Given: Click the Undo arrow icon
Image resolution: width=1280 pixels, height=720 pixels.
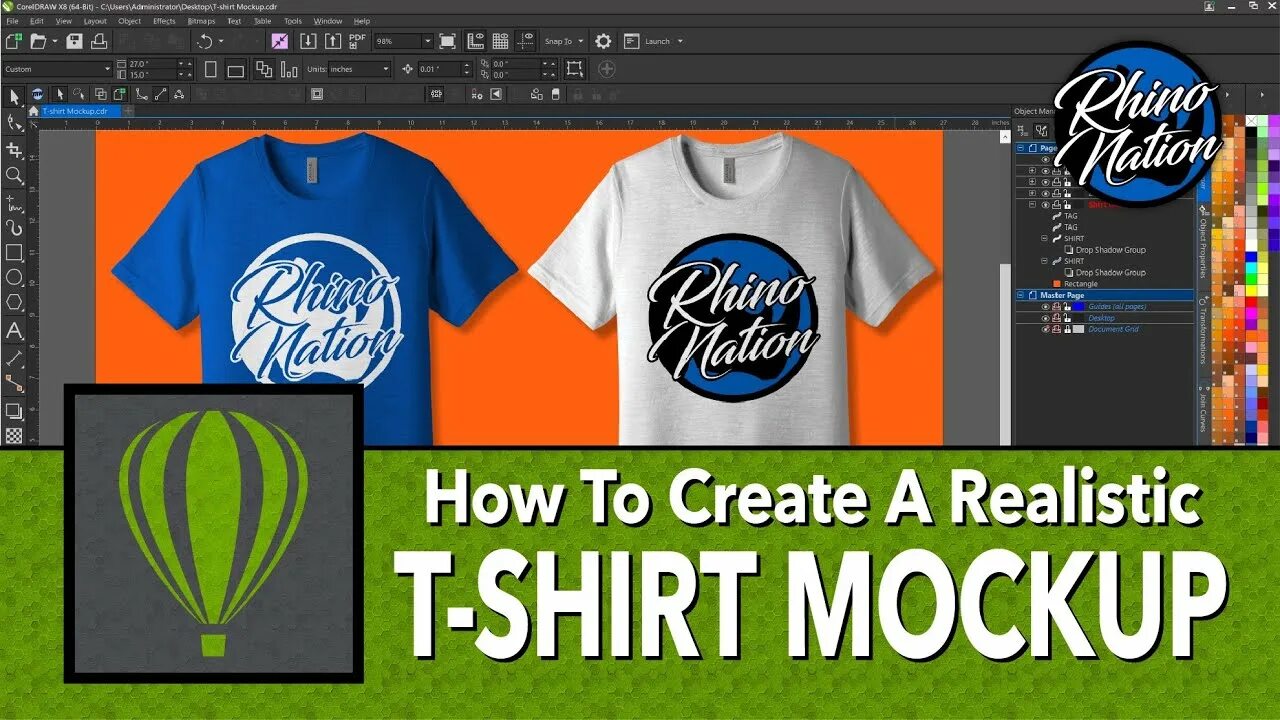Looking at the screenshot, I should pyautogui.click(x=205, y=41).
